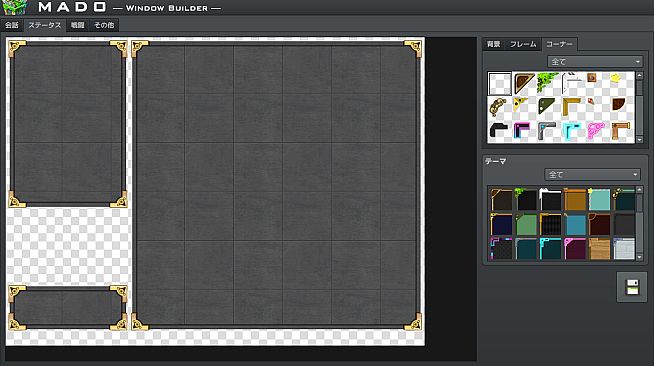Click the theme list scroll-down arrow

(x=639, y=257)
